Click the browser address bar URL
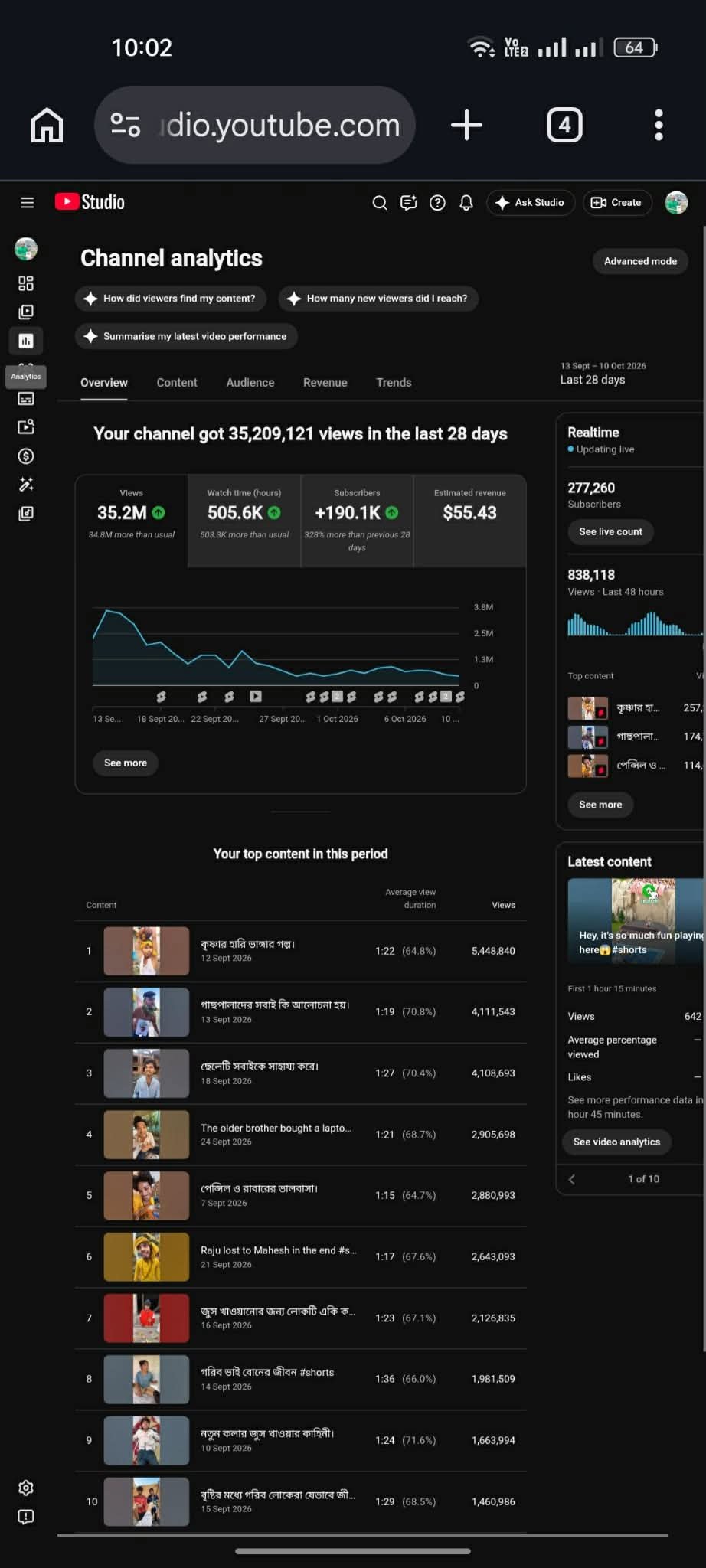 280,125
